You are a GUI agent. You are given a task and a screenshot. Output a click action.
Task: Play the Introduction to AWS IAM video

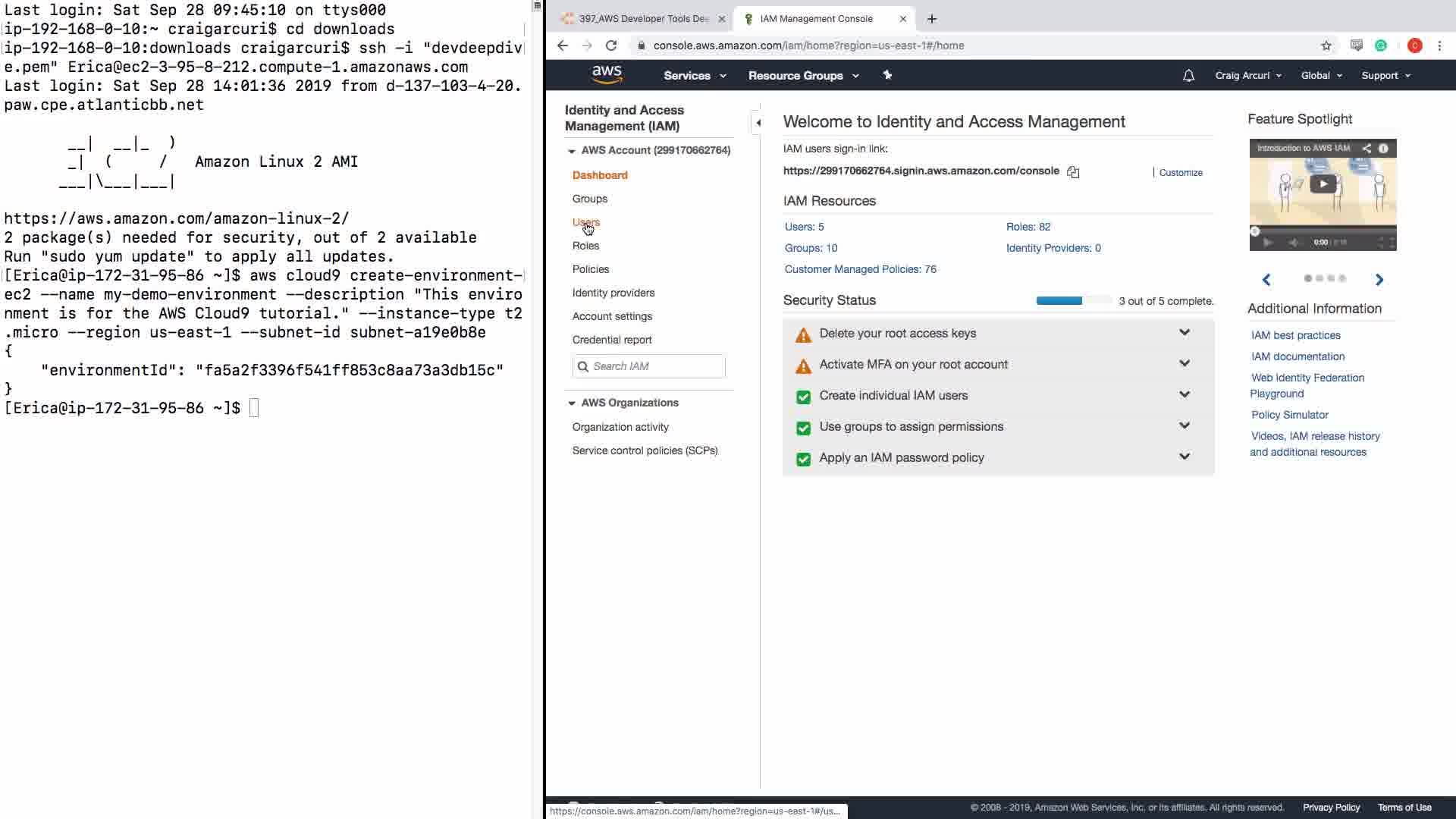click(x=1323, y=184)
